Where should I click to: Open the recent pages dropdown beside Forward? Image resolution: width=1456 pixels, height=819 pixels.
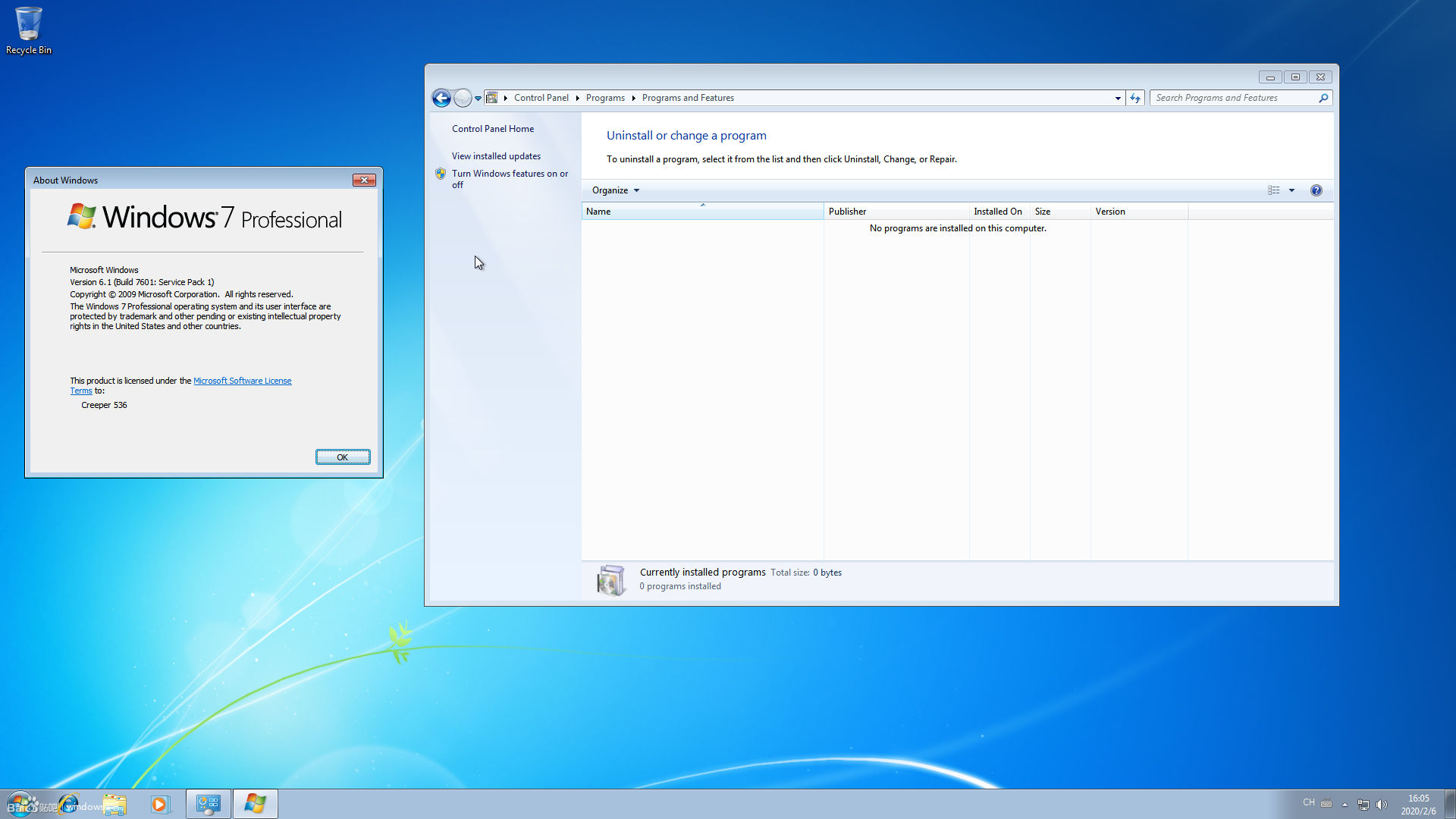(478, 99)
